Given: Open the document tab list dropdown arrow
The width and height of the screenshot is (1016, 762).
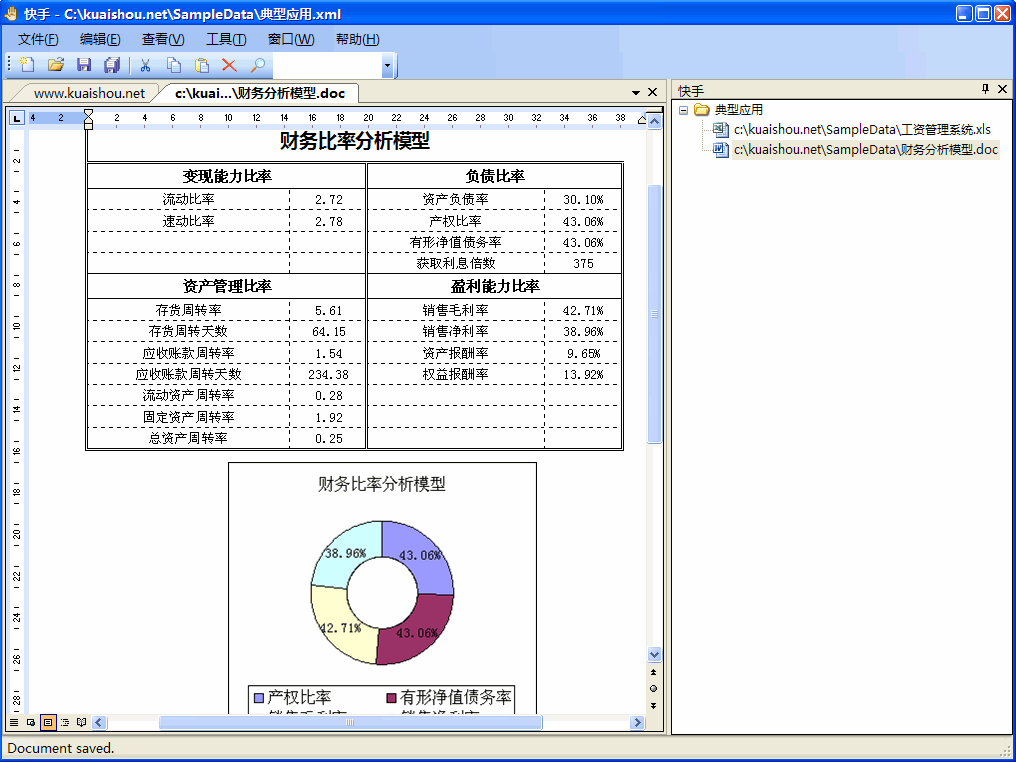Looking at the screenshot, I should [636, 93].
